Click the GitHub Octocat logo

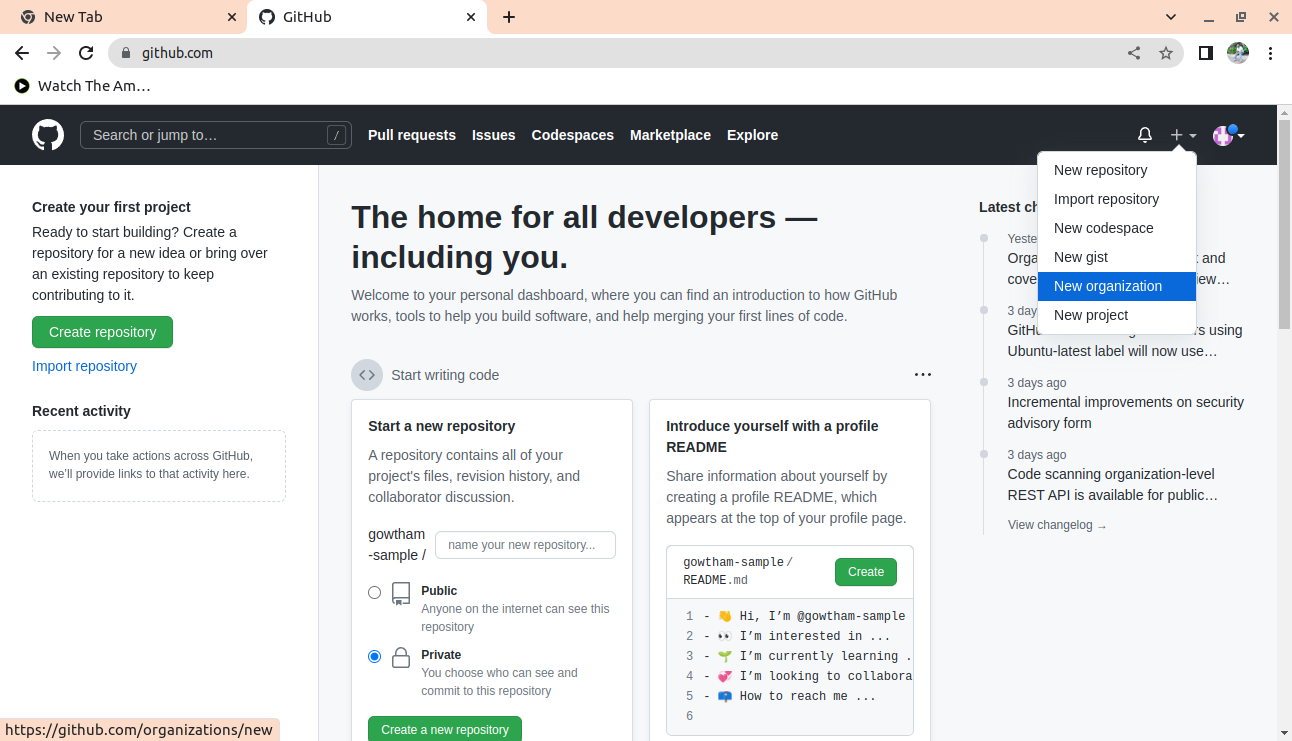click(x=48, y=135)
